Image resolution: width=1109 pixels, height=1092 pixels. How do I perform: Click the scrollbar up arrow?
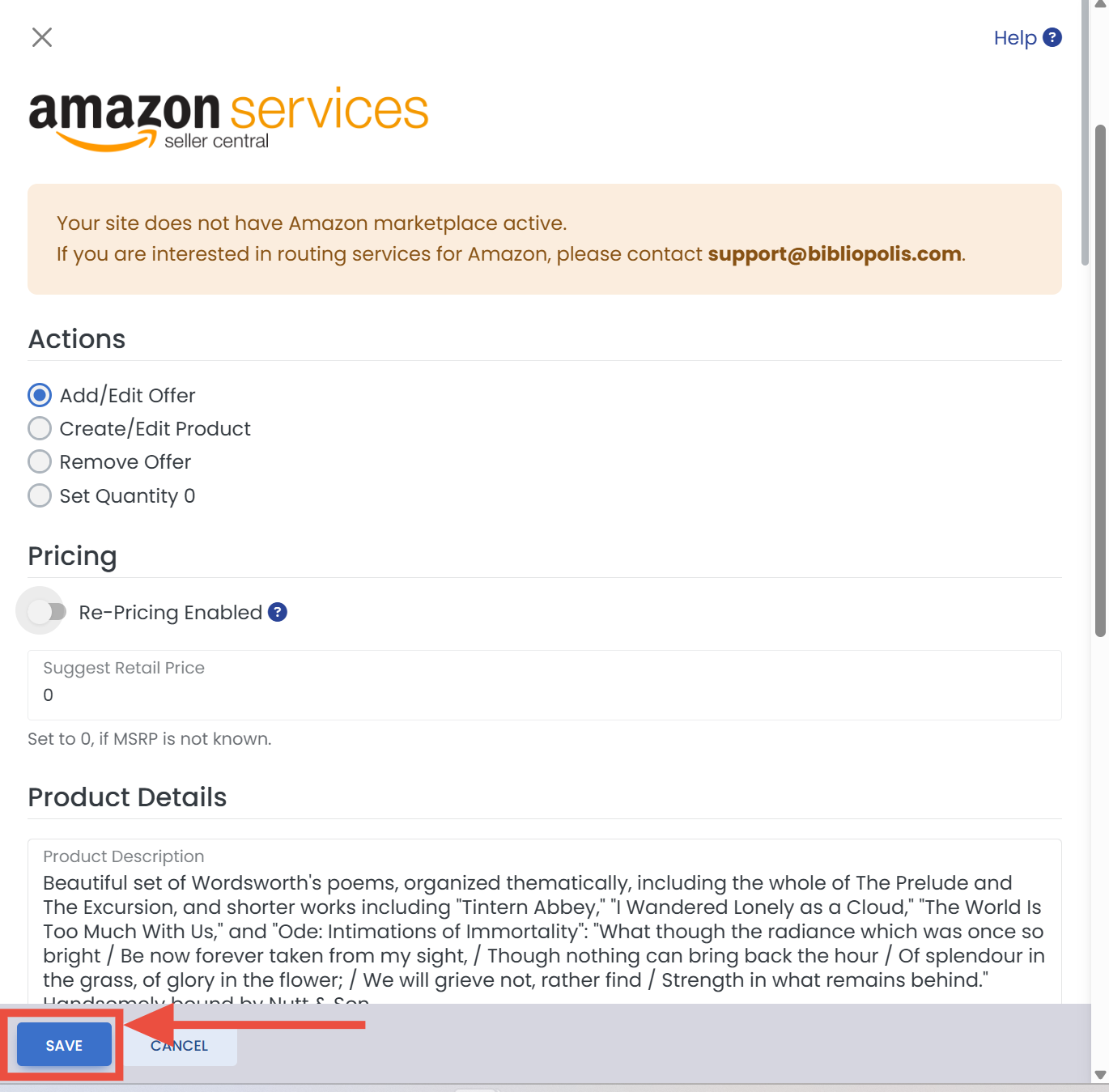tap(1100, 4)
